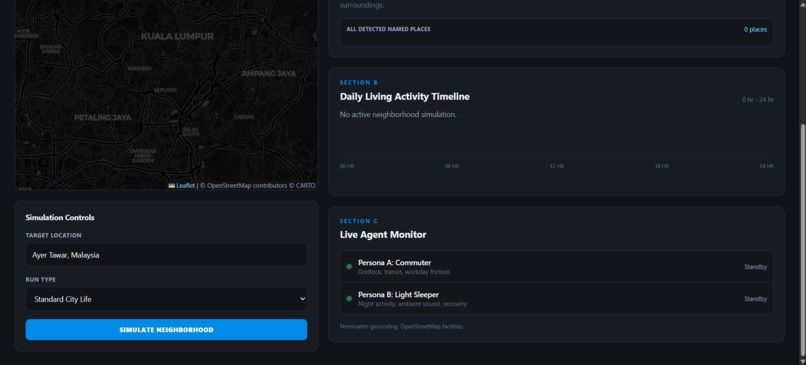Click the Ampang Jaya label on map
This screenshot has width=806, height=365.
[x=269, y=74]
